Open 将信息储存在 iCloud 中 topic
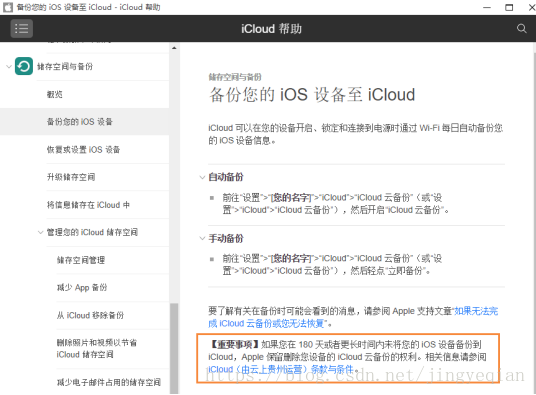 click(x=88, y=205)
